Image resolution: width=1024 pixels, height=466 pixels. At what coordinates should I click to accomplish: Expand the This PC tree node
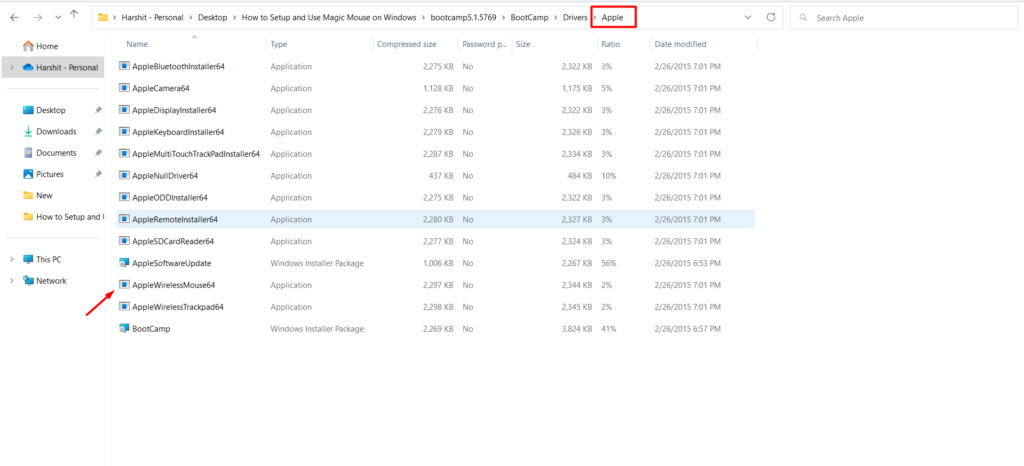pos(11,259)
